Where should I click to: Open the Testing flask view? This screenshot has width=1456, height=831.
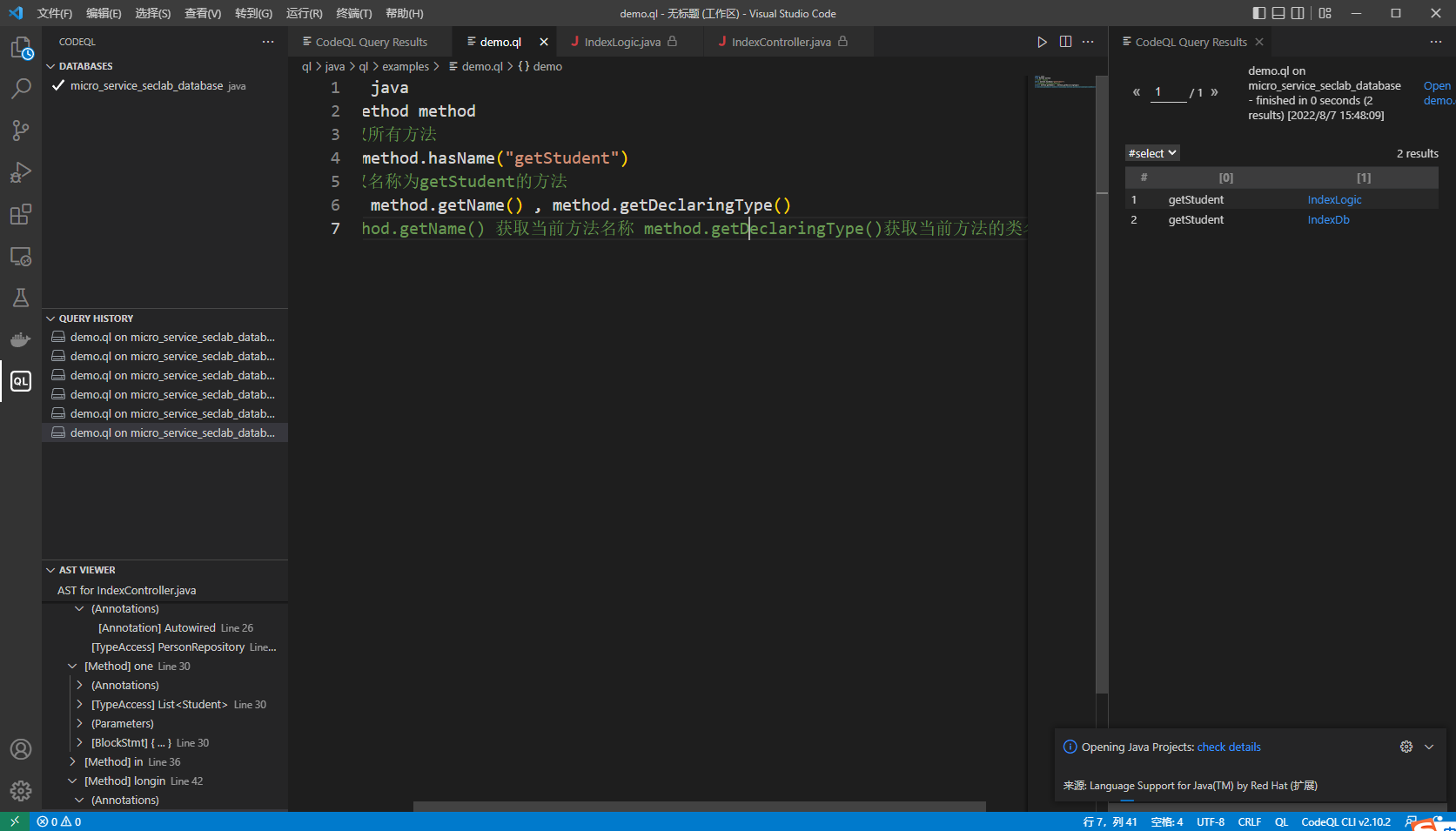coord(21,298)
